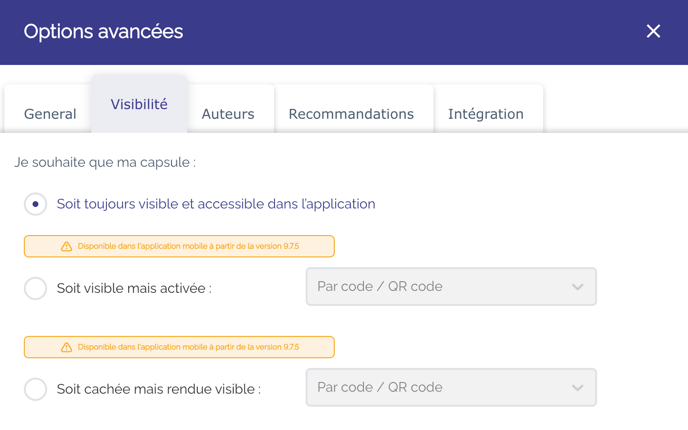Choose the "Soit cachée mais rendue visible" radio button
688x430 pixels.
(x=35, y=389)
